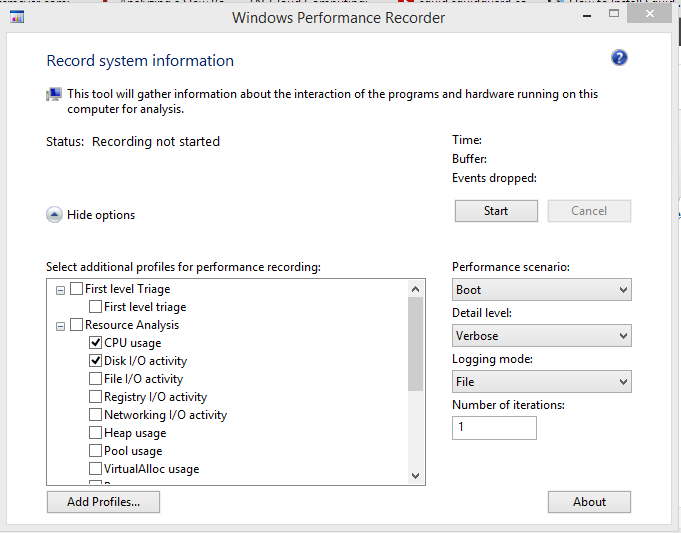Open the About dialog
The height and width of the screenshot is (533, 681).
pyautogui.click(x=589, y=502)
